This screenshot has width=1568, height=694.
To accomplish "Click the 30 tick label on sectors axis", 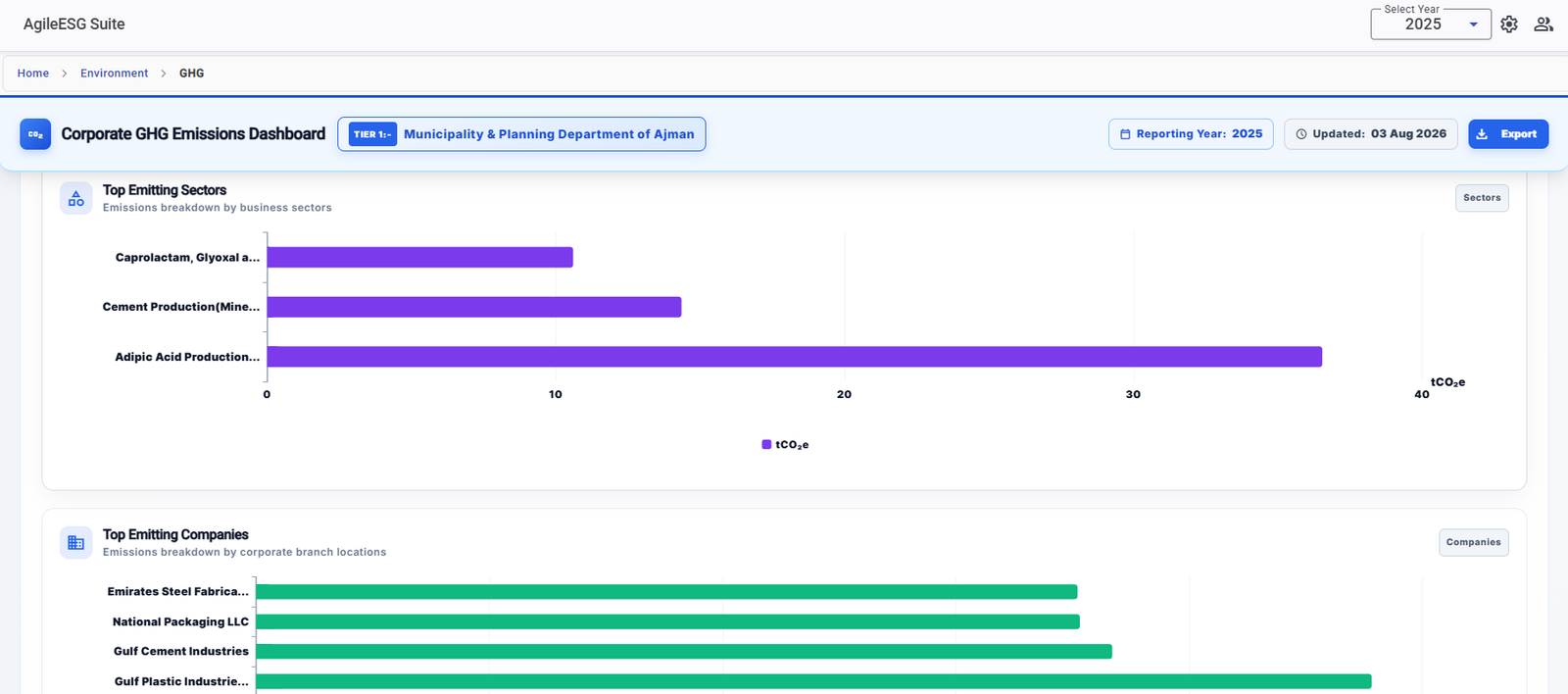I will tap(1133, 395).
